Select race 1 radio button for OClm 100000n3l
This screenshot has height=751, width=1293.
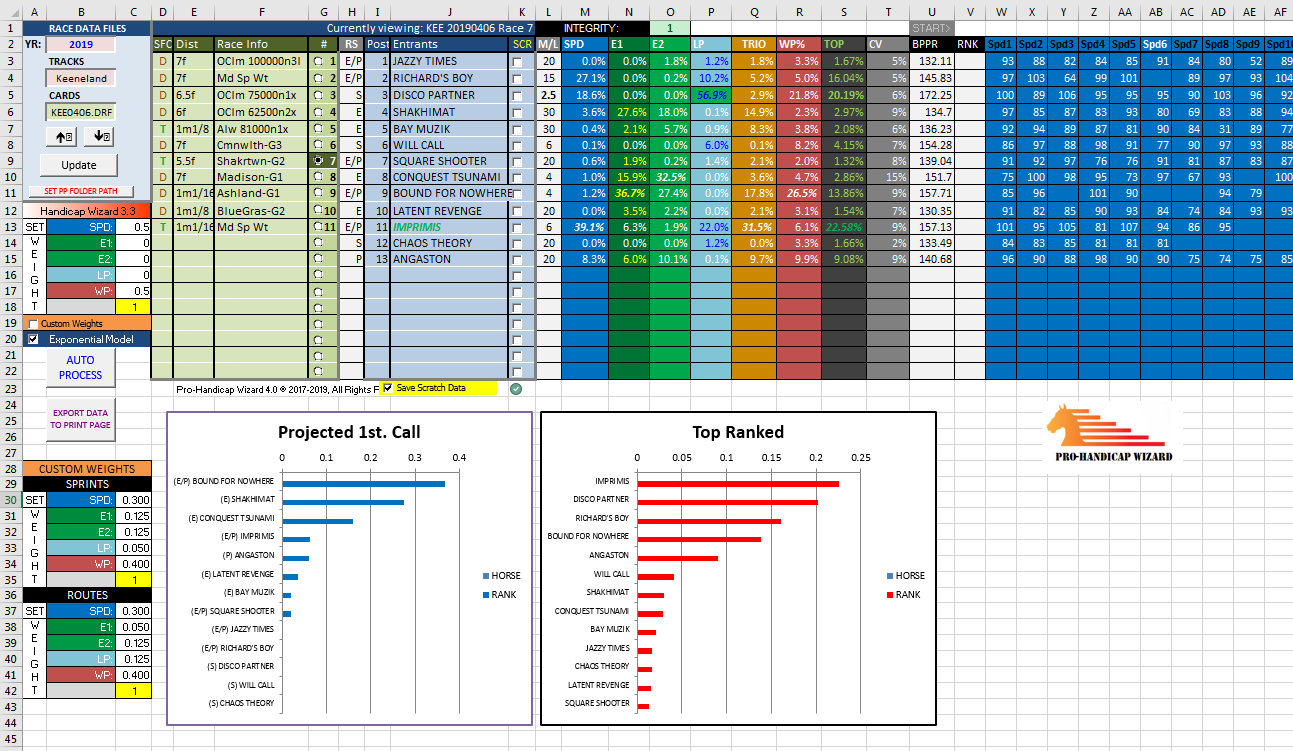319,62
